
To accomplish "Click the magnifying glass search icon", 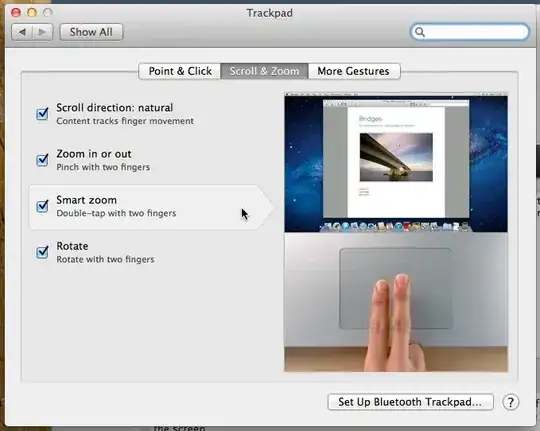I will click(419, 32).
